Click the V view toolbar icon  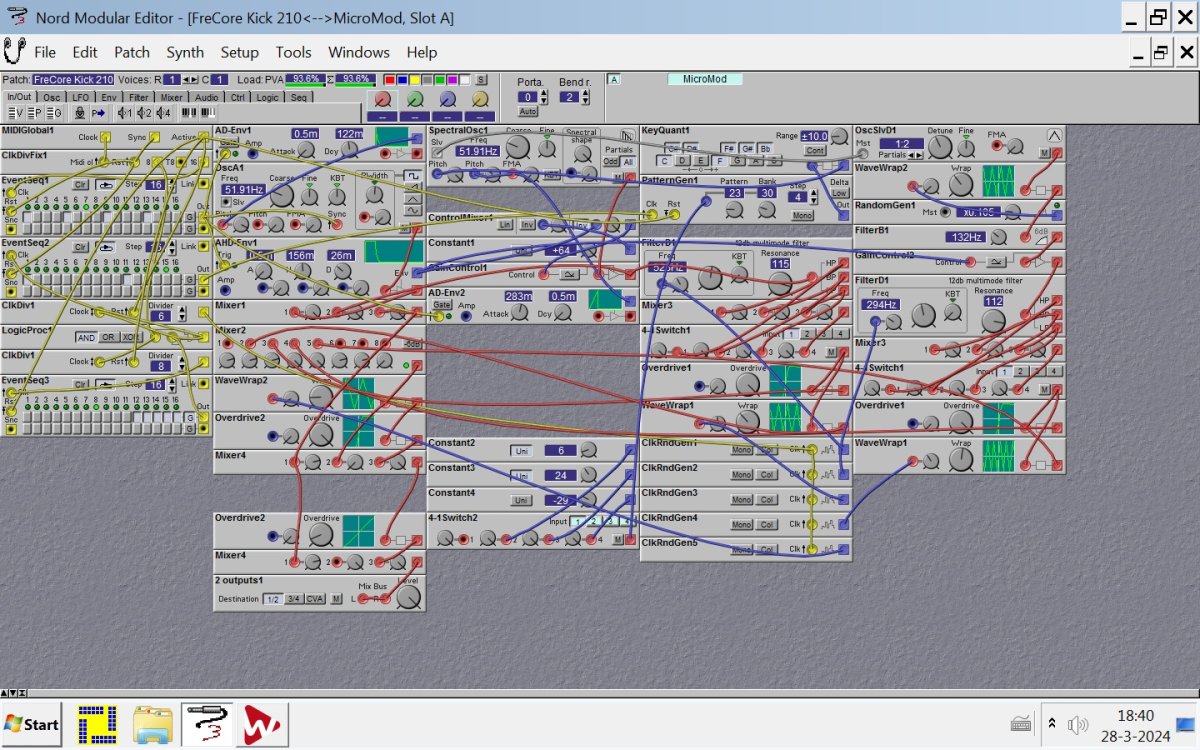16,113
